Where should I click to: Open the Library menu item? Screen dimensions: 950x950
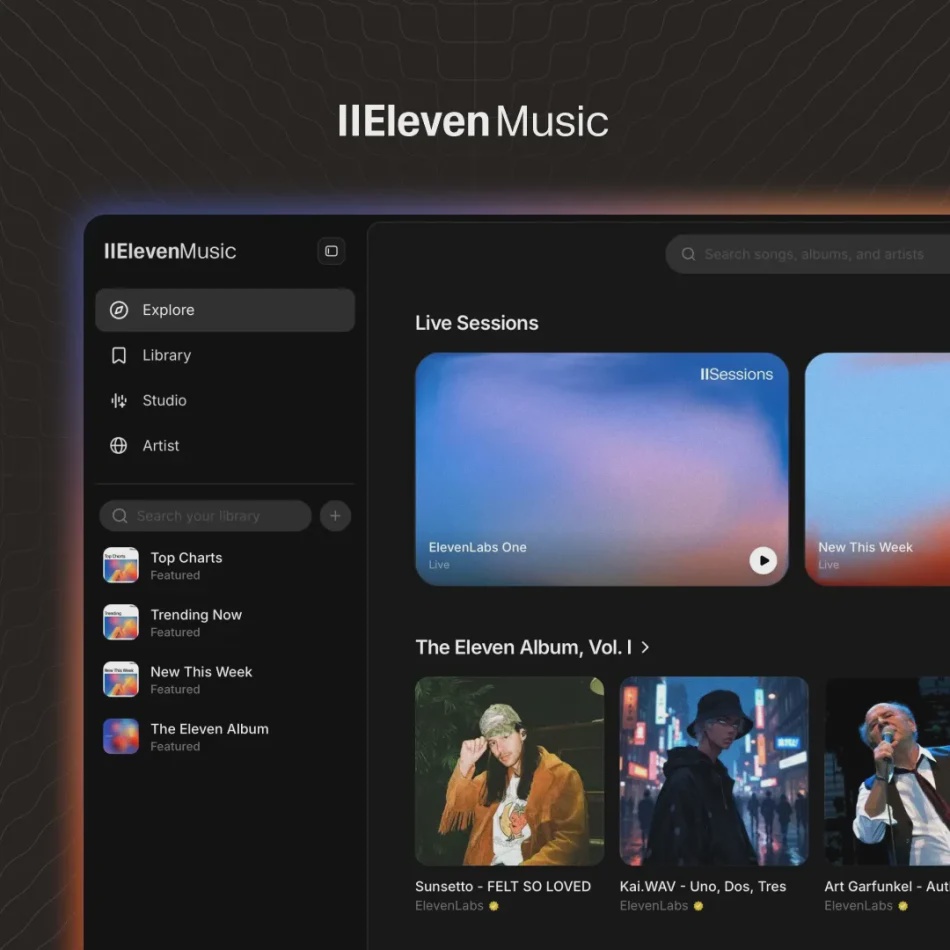coord(225,356)
